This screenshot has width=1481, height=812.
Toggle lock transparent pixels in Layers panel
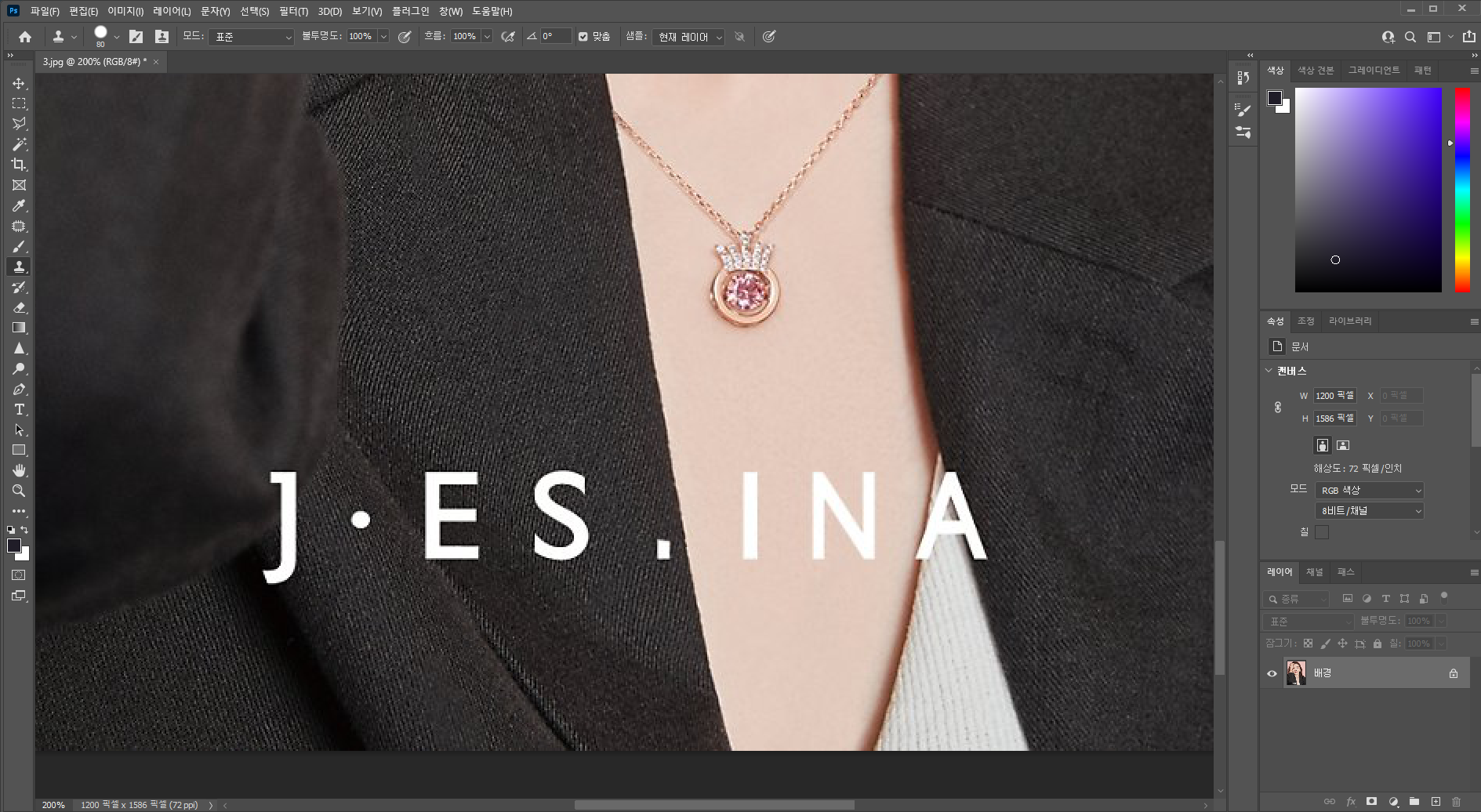point(1308,643)
